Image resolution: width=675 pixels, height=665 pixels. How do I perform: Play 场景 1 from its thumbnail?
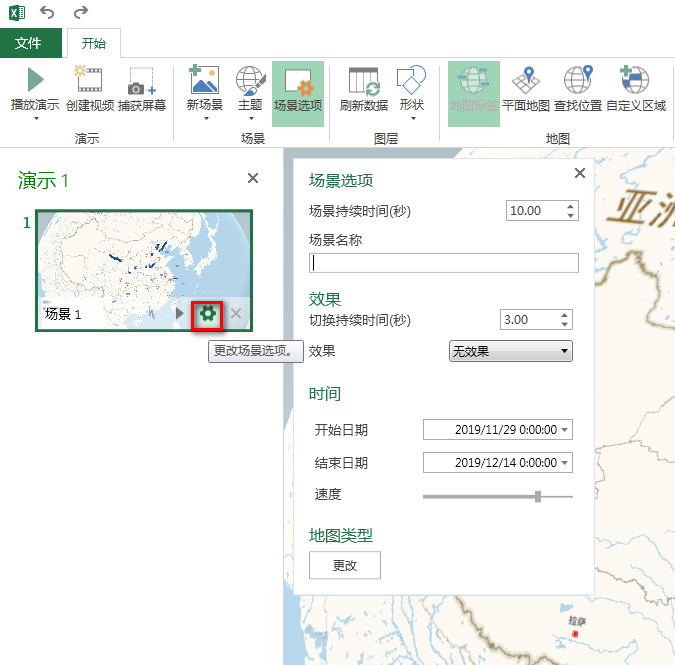coord(180,313)
